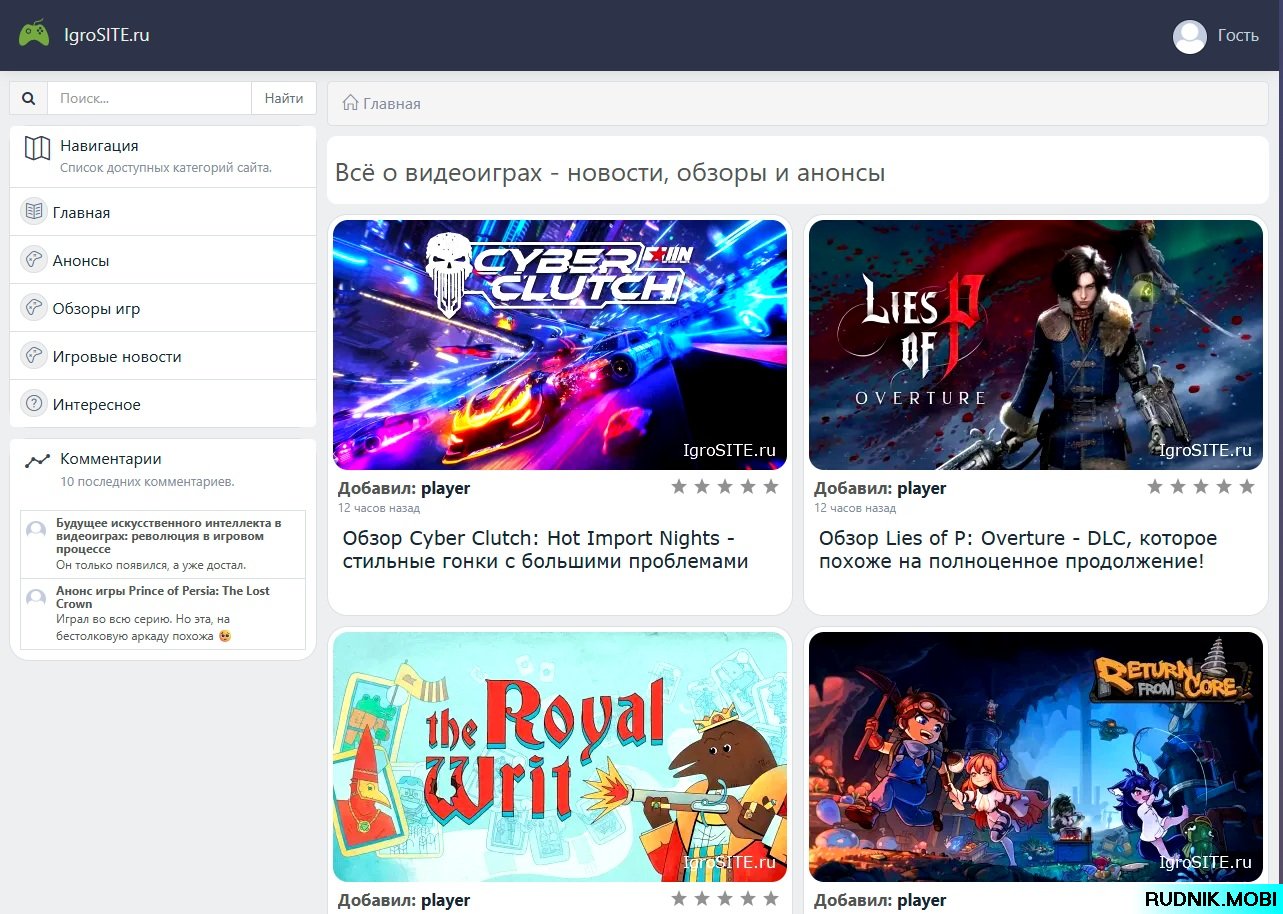Open the Return From Core cover image

(x=1036, y=757)
